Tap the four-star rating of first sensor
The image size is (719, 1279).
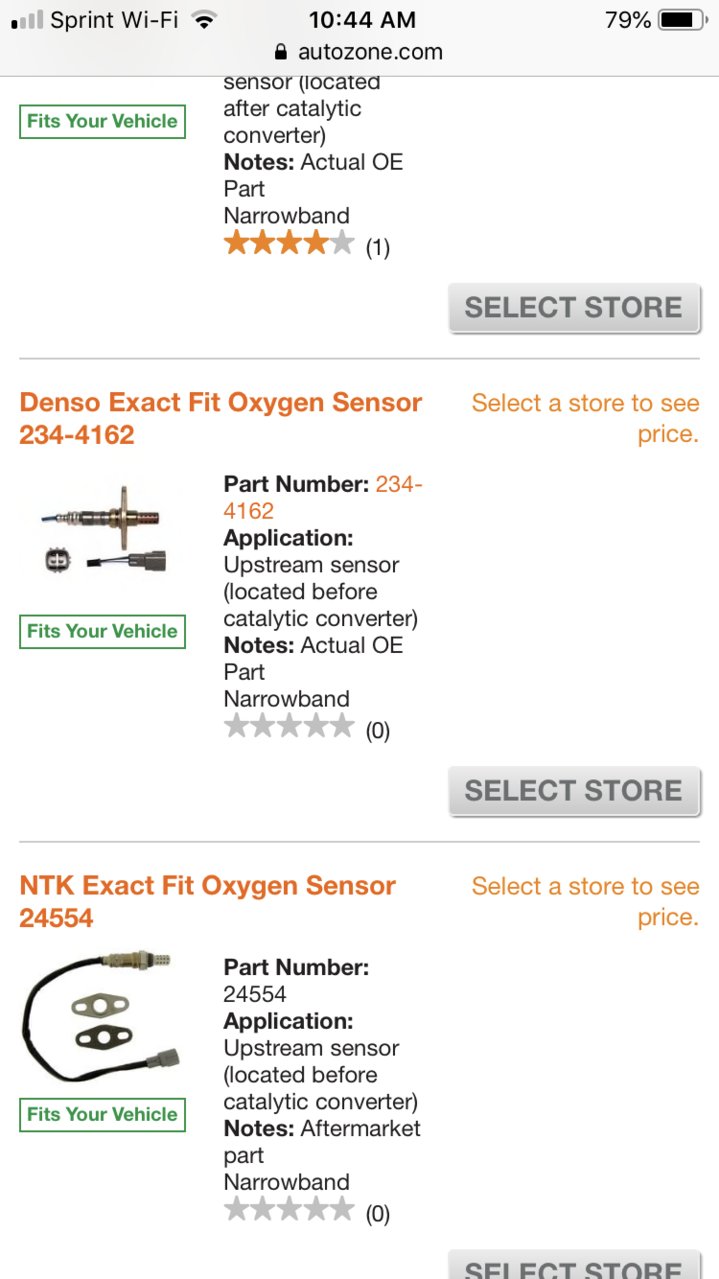click(x=289, y=243)
